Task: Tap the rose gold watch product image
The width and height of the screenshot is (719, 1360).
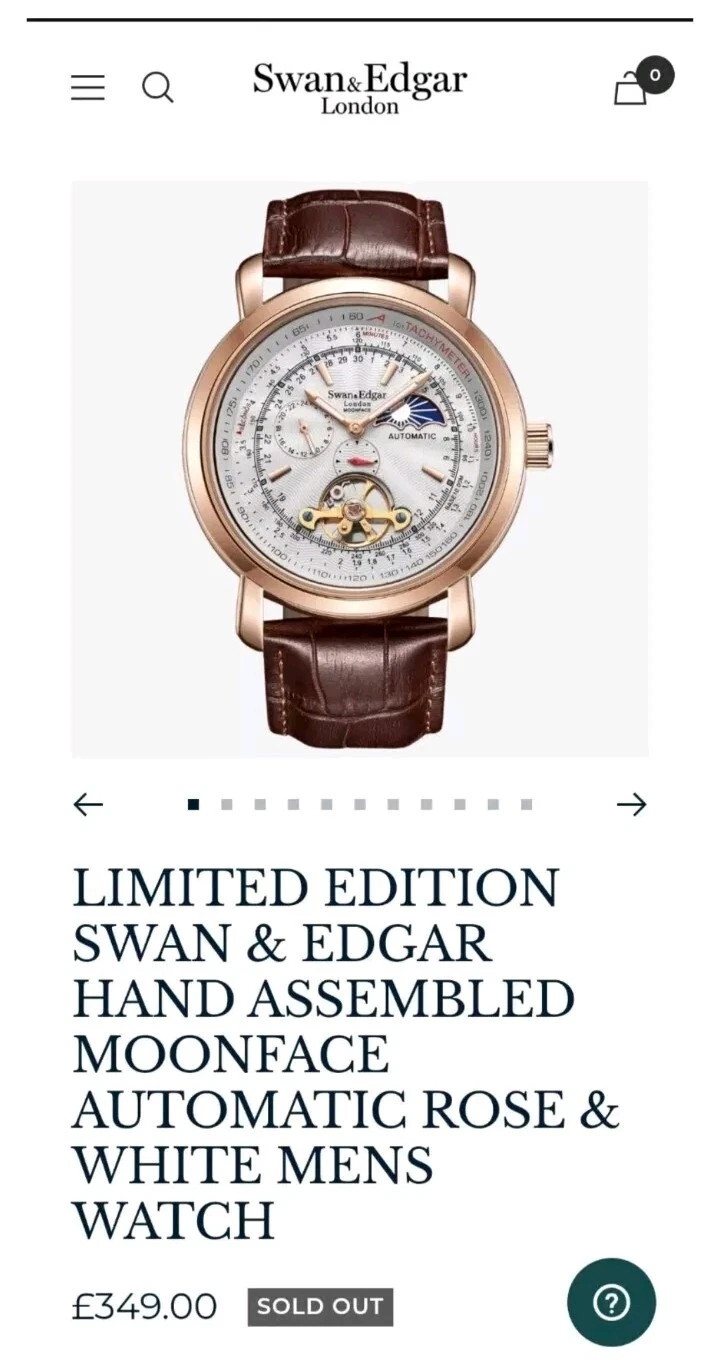Action: pyautogui.click(x=360, y=469)
